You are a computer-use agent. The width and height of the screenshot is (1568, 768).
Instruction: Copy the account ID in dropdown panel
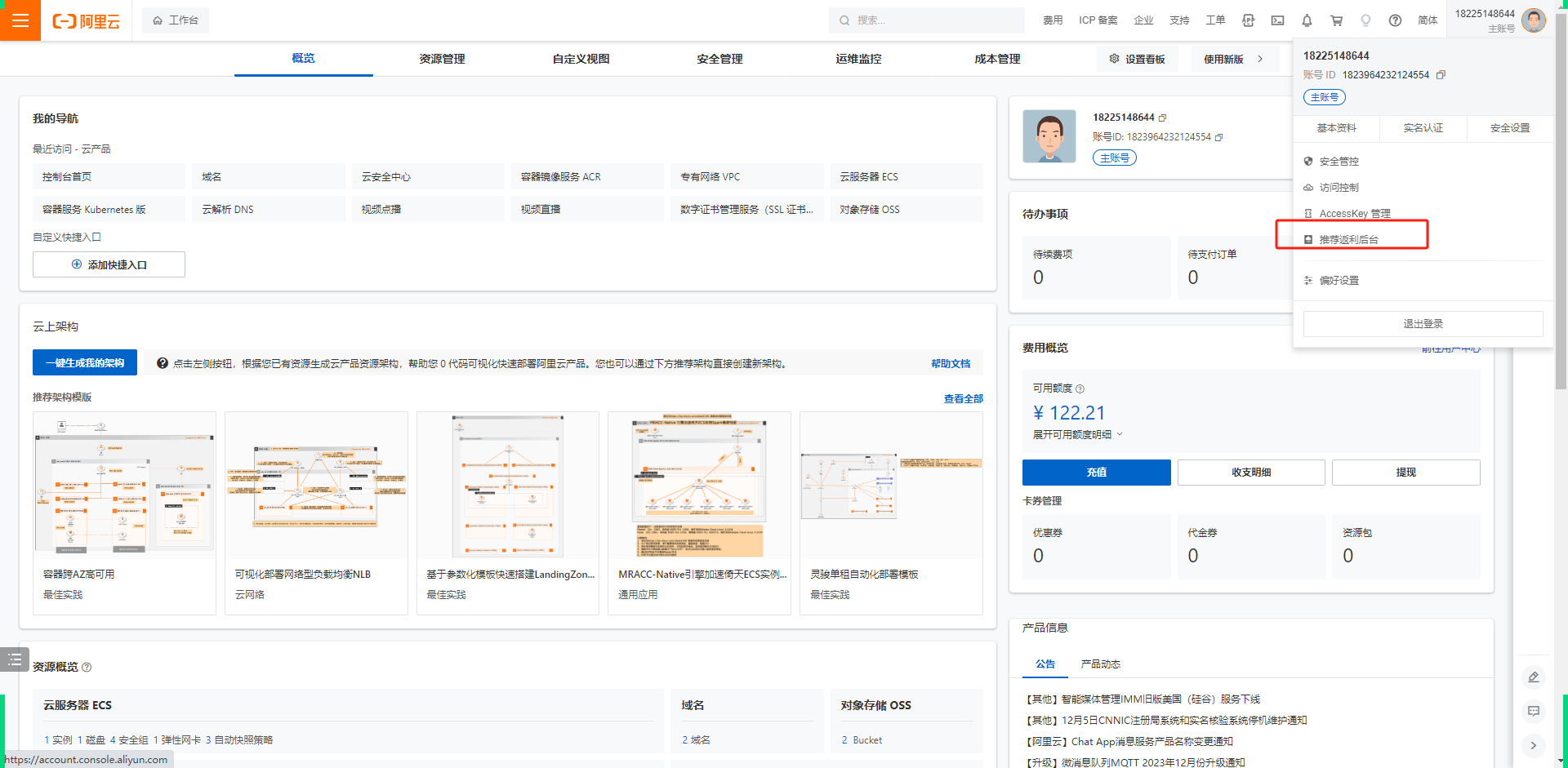1441,75
